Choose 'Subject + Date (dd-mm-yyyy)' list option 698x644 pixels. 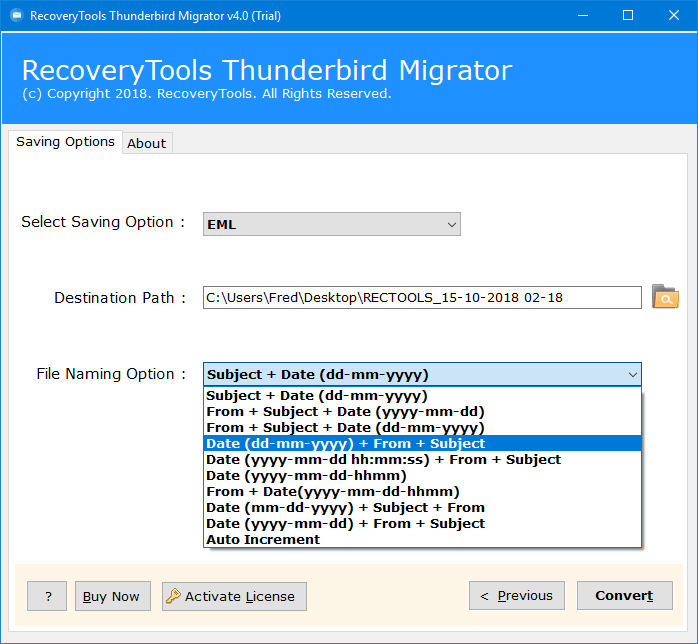click(x=422, y=395)
